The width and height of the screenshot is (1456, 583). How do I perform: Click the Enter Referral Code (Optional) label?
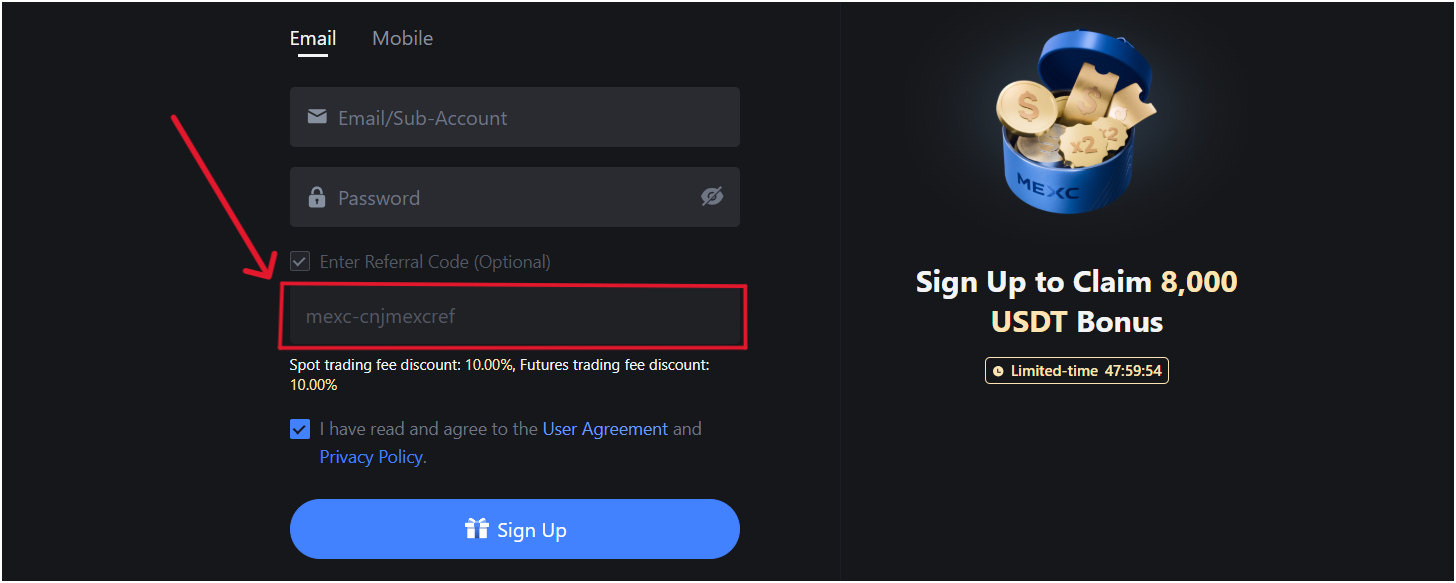(x=435, y=262)
